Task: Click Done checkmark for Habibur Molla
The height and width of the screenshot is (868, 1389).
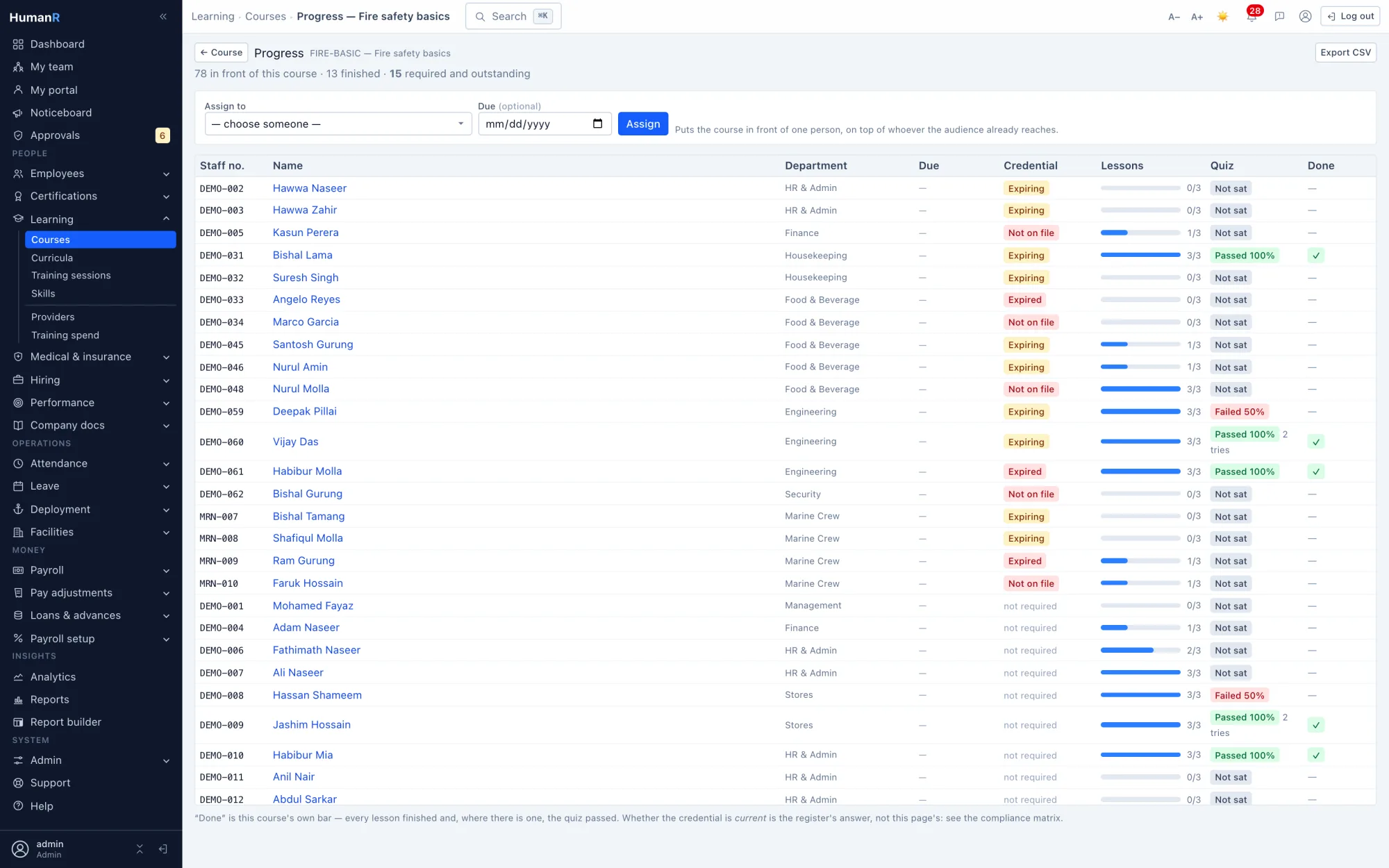Action: [1315, 471]
